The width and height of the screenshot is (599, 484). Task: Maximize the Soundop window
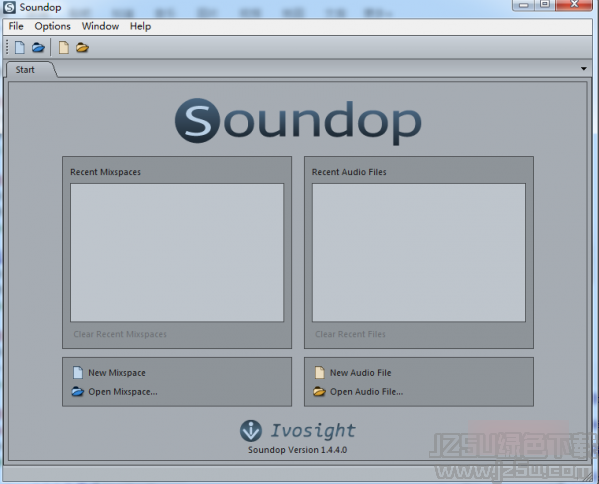(545, 5)
